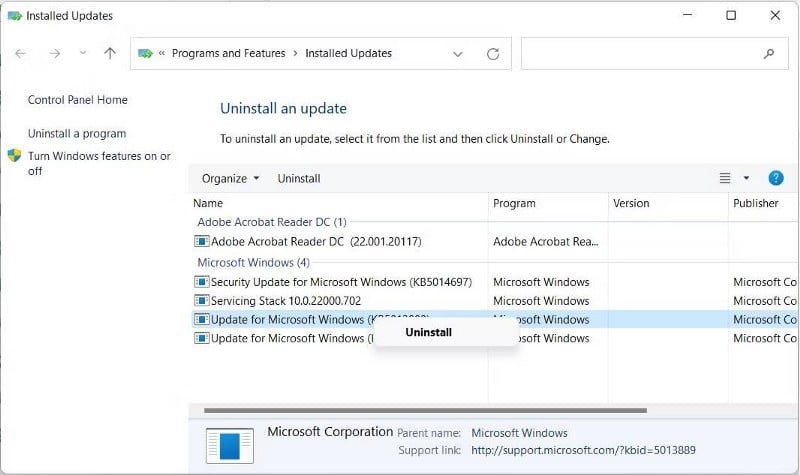800x475 pixels.
Task: Open Control Panel Home link
Action: click(x=78, y=100)
